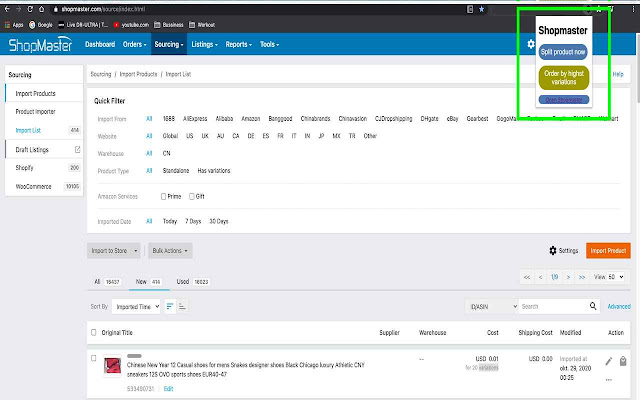Screen dimensions: 640x400
Task: Expand the Reports menu
Action: tap(238, 44)
